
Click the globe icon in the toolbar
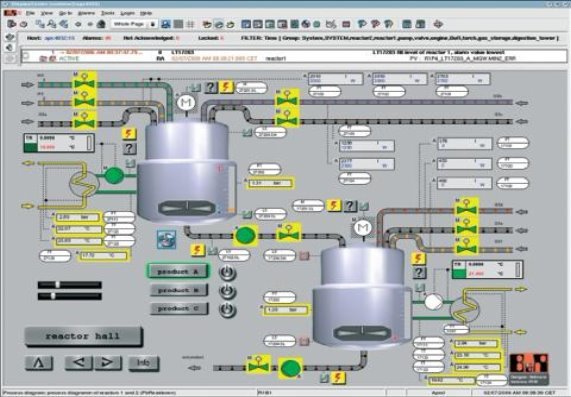click(306, 24)
